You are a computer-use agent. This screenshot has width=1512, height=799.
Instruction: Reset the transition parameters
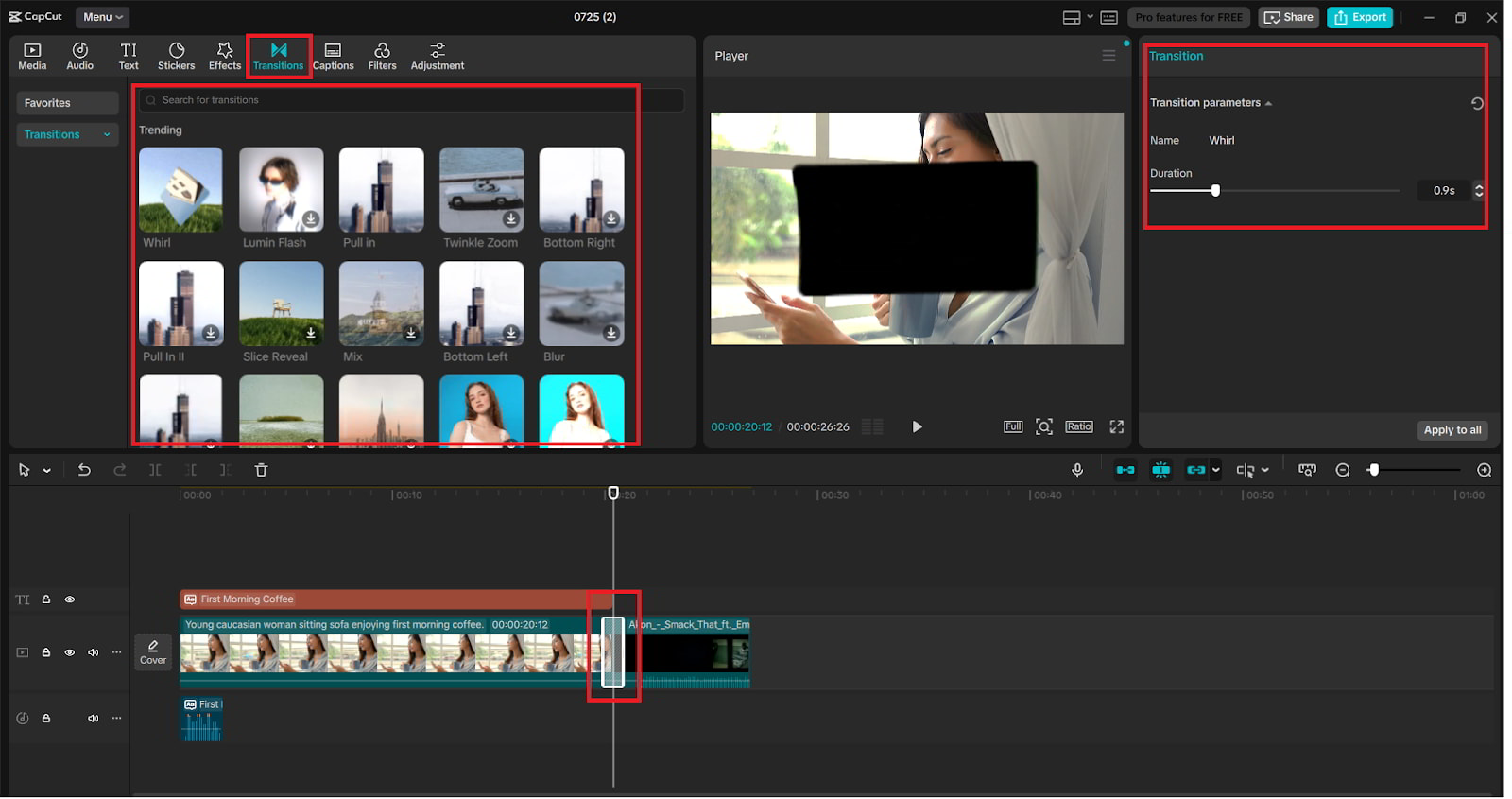1477,104
